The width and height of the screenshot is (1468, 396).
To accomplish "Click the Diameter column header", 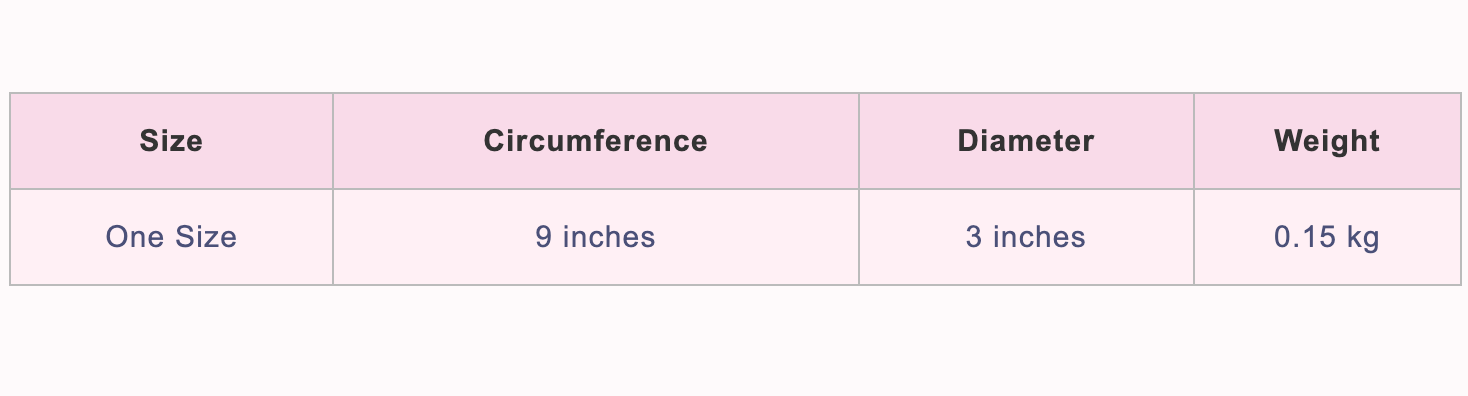I will pos(1026,141).
